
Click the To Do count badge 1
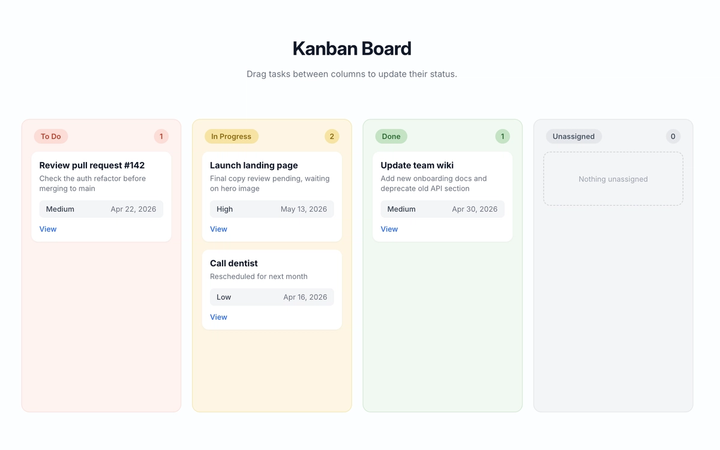[x=161, y=136]
